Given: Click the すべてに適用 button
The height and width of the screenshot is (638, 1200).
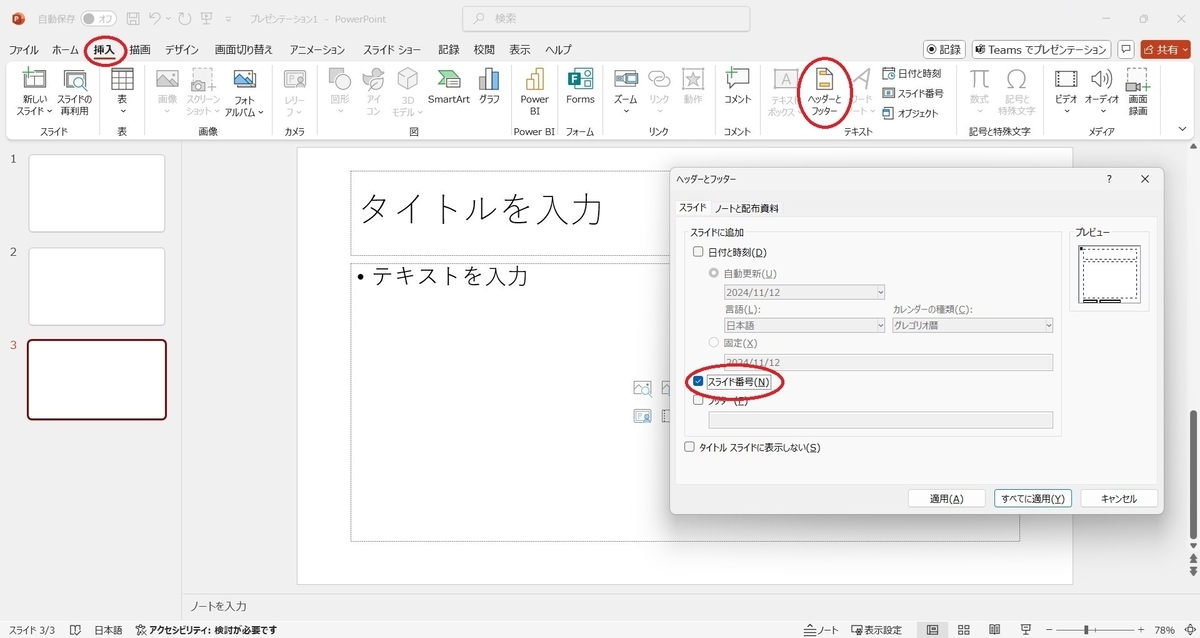Looking at the screenshot, I should coord(1033,498).
